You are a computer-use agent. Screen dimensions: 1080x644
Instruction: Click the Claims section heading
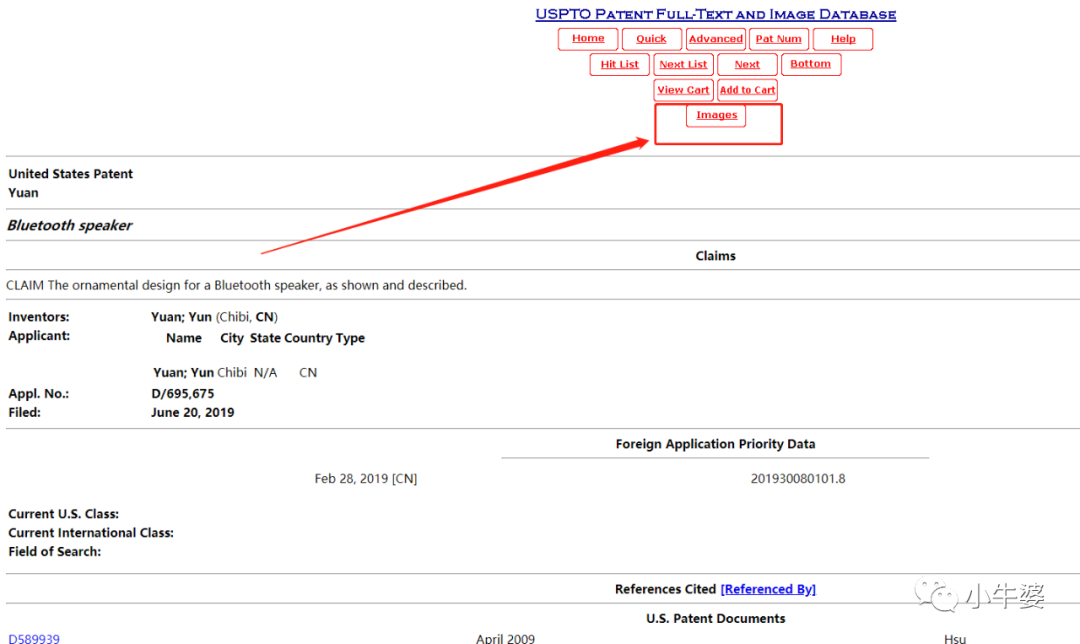point(715,256)
